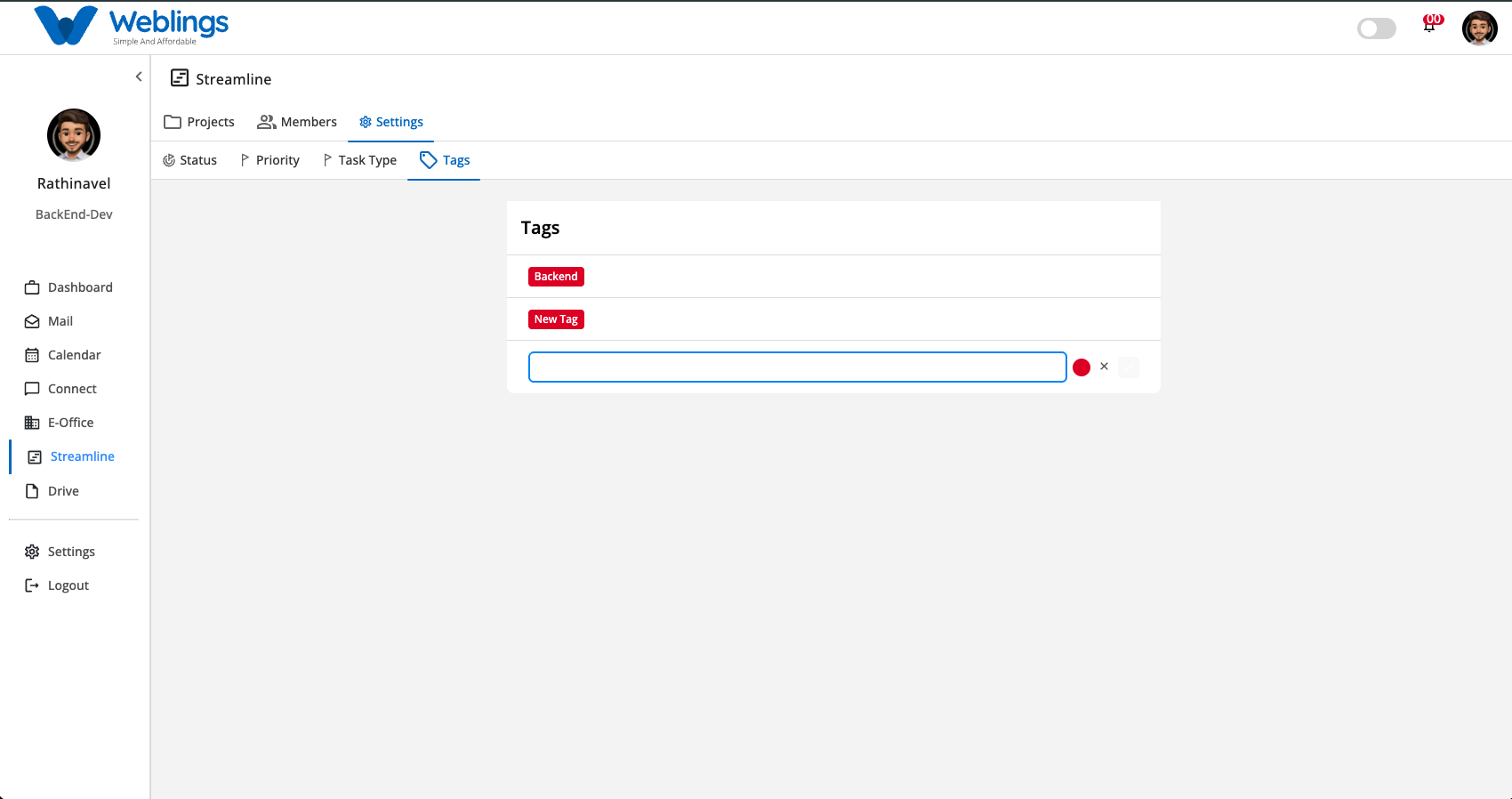Screen dimensions: 1512x799
Task: Focus the new tag name input field
Action: point(798,367)
